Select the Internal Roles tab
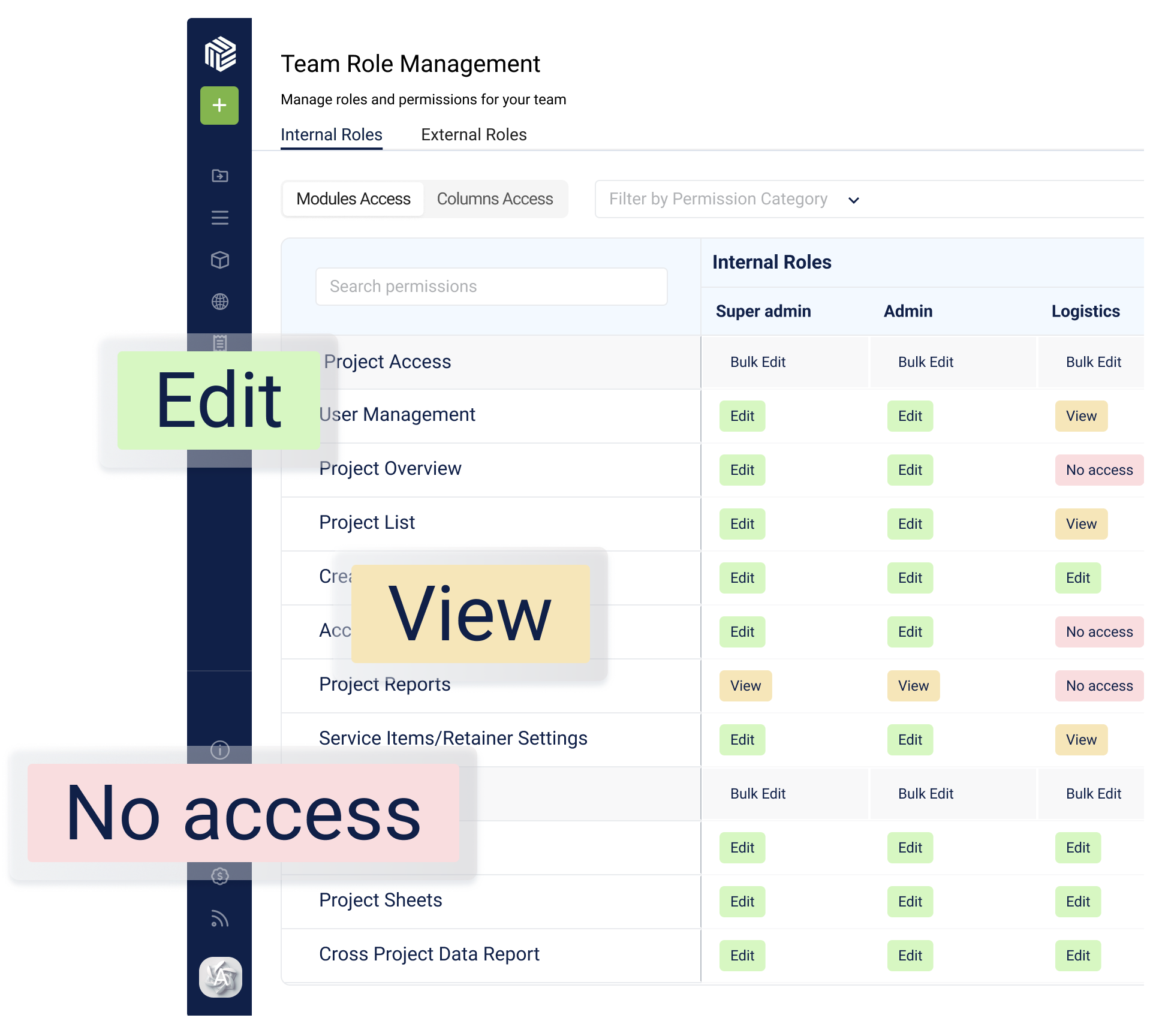Image resolution: width=1162 pixels, height=1036 pixels. coord(332,135)
